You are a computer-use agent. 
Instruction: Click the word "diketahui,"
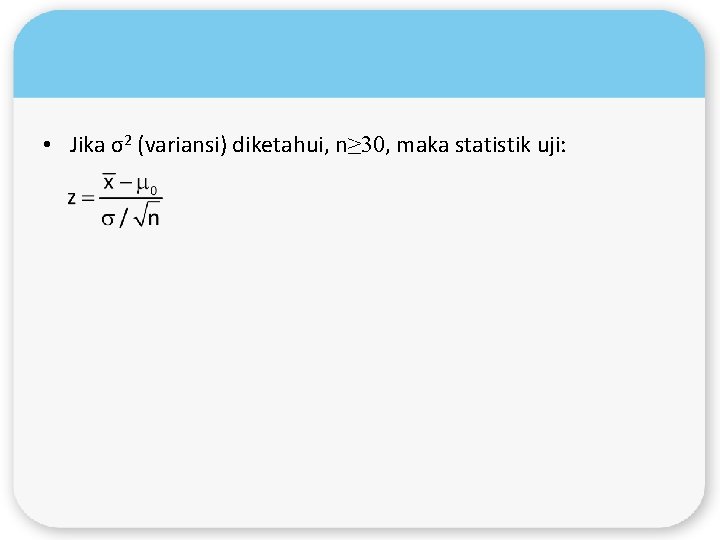pyautogui.click(x=281, y=145)
